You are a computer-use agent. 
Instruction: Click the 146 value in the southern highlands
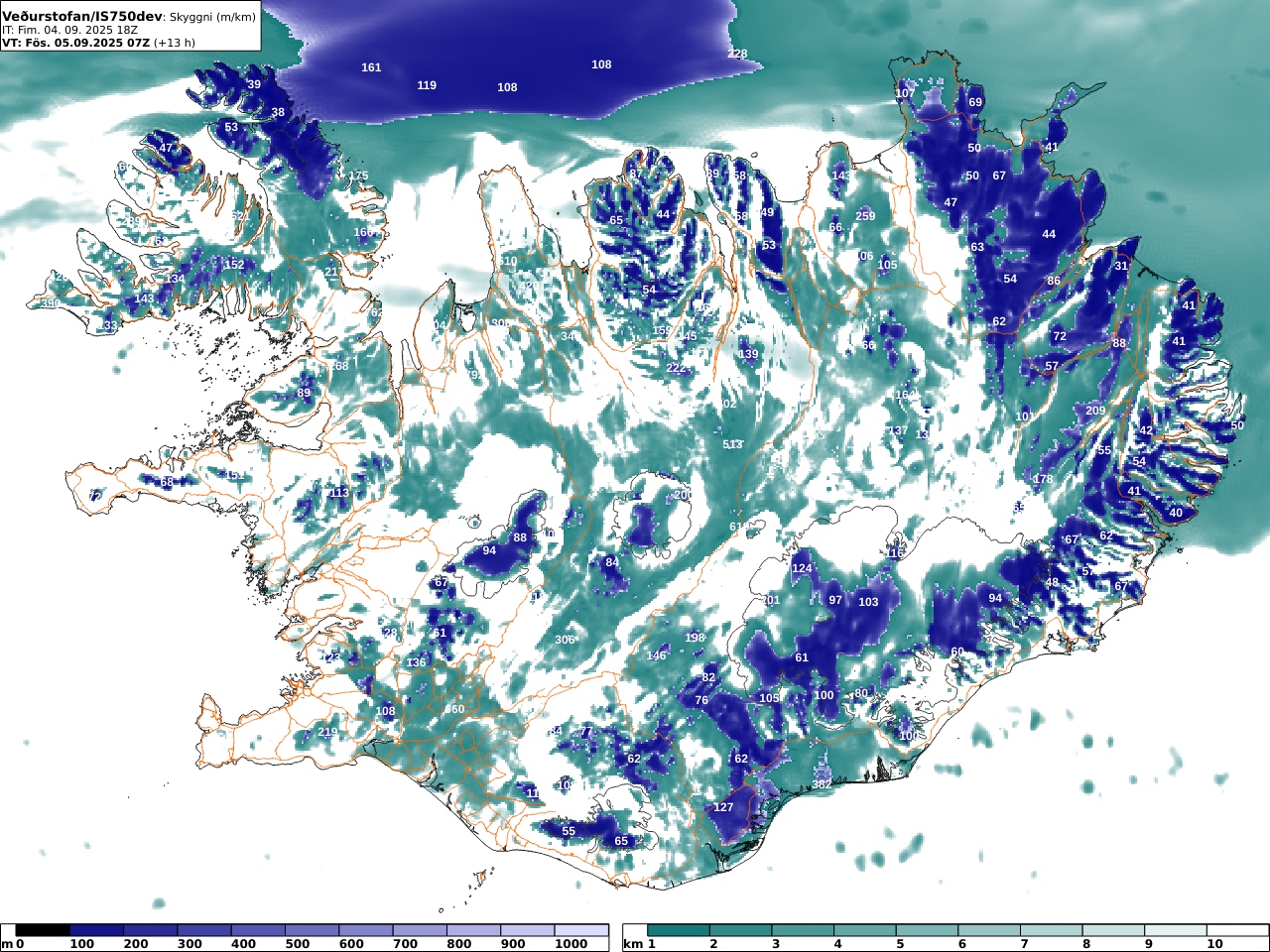click(x=657, y=655)
